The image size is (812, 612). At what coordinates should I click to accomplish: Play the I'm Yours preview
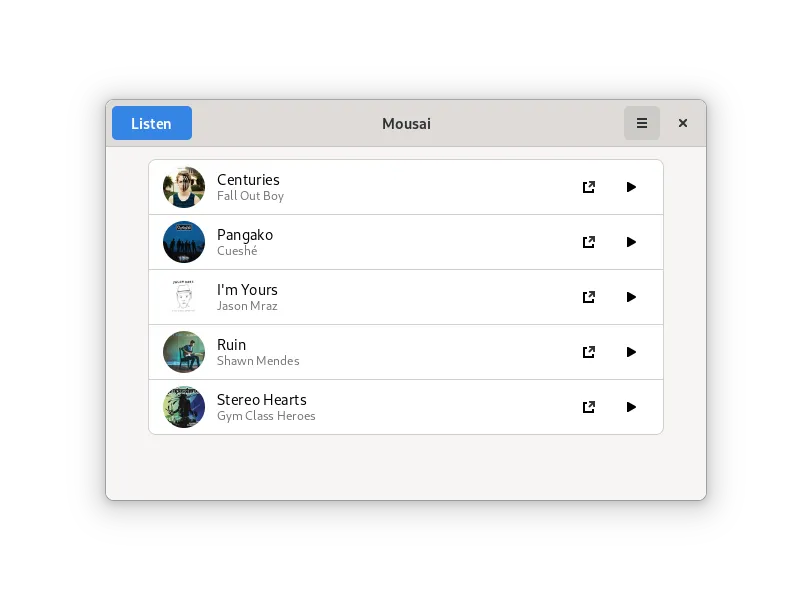tap(631, 297)
